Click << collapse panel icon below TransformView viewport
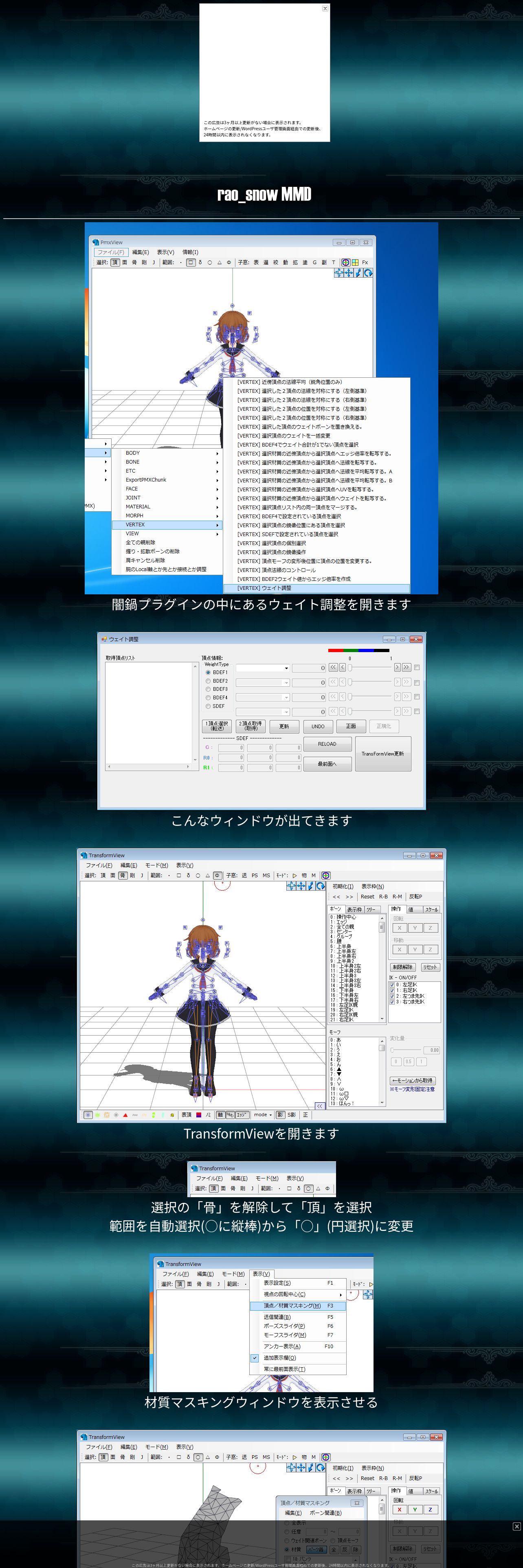The height and width of the screenshot is (1568, 523). [x=320, y=1106]
